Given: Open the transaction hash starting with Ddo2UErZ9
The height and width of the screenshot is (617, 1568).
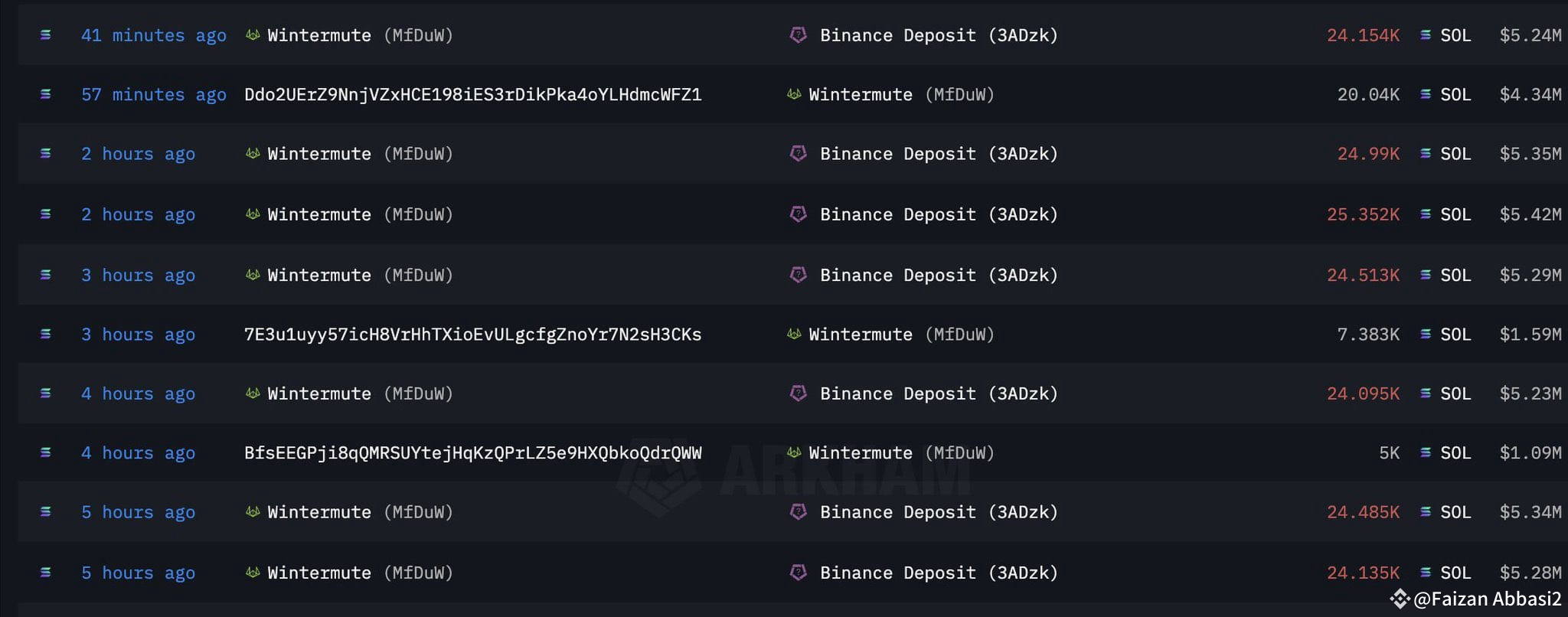Looking at the screenshot, I should (472, 94).
